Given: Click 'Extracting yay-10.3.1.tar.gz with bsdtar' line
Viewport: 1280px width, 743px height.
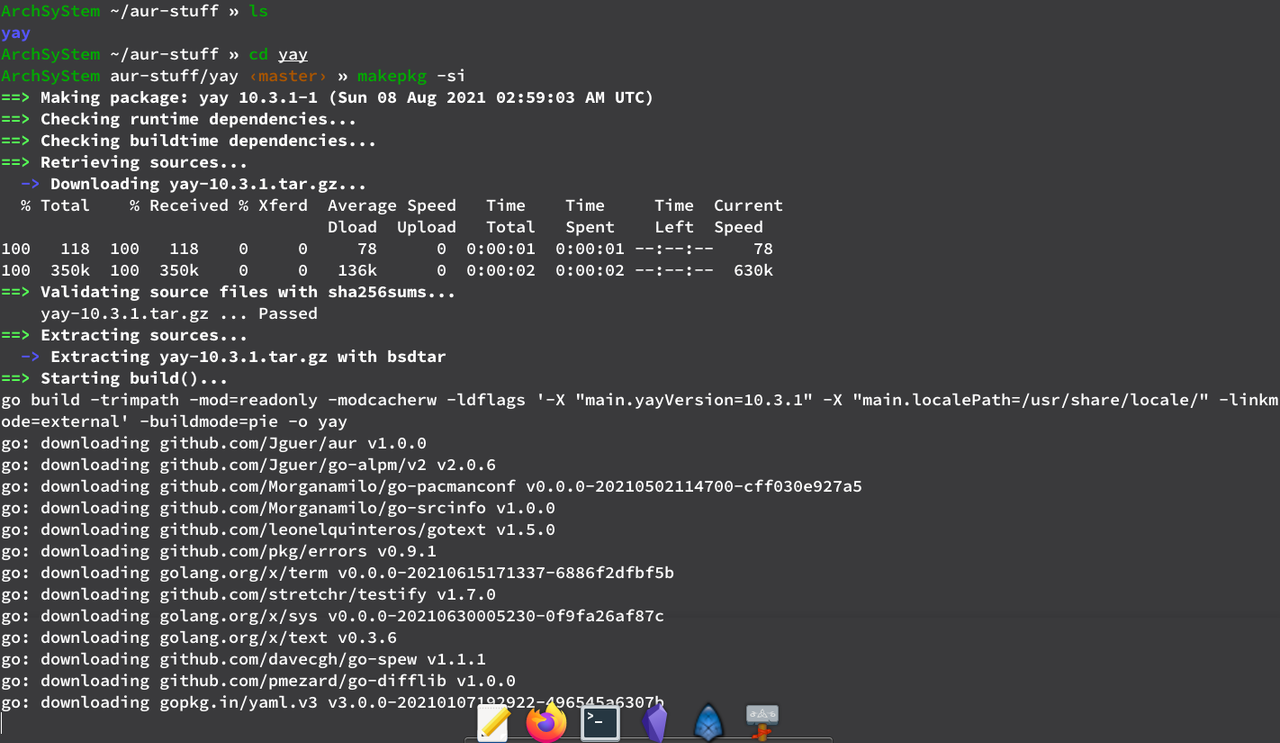Looking at the screenshot, I should (233, 357).
